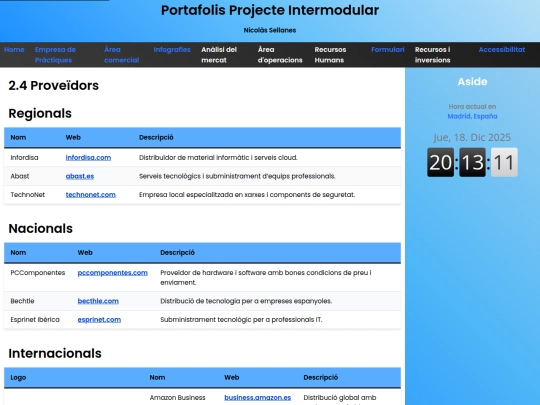540x405 pixels.
Task: Select the Nicolàs Sellanes author name
Action: point(270,30)
